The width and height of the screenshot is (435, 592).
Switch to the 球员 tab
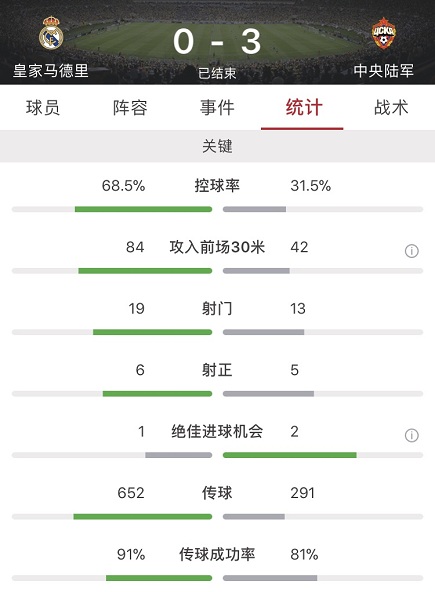coord(43,108)
